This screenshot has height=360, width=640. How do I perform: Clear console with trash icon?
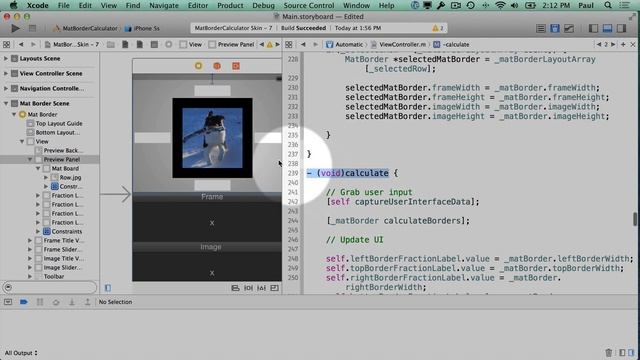click(609, 353)
